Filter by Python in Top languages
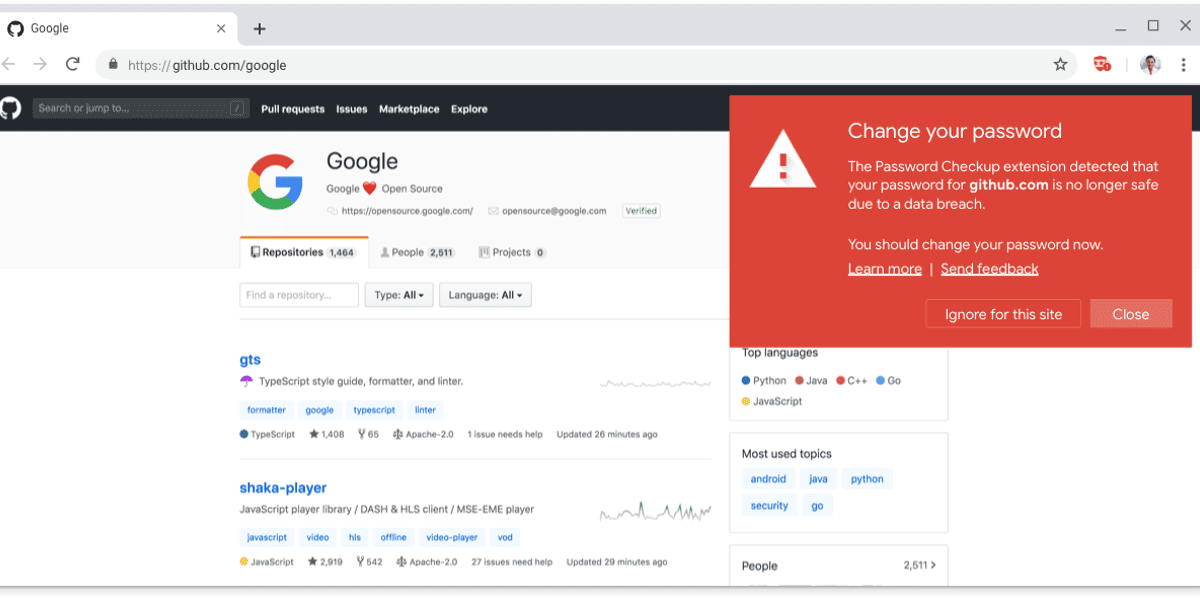This screenshot has width=1200, height=600. [x=764, y=381]
